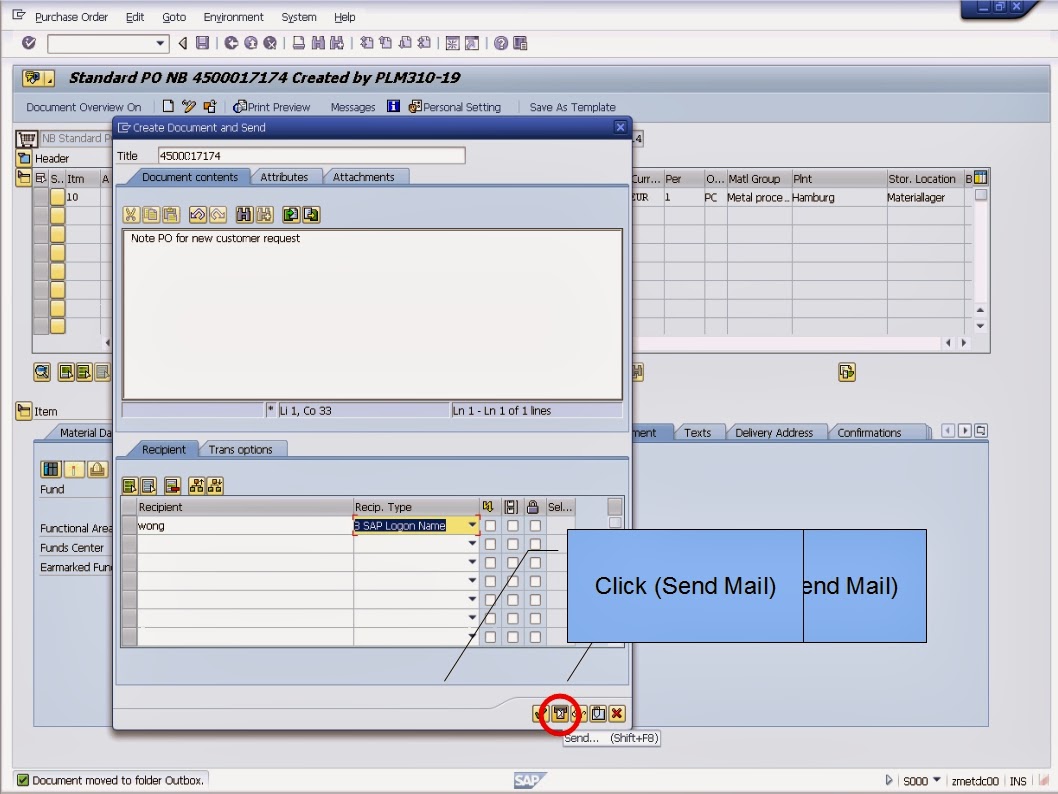Viewport: 1058px width, 794px height.
Task: Open the command field dropdown arrow
Action: coord(160,43)
